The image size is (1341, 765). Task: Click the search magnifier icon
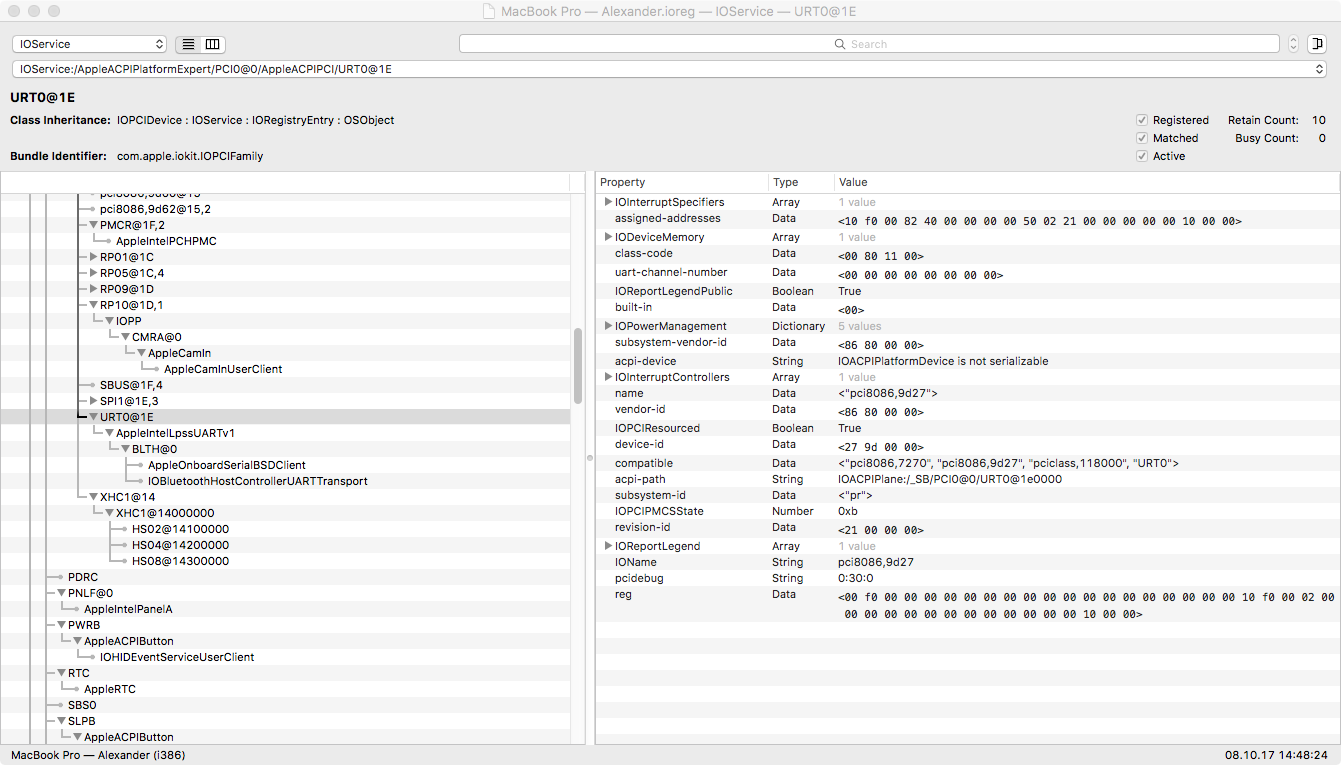(x=841, y=44)
